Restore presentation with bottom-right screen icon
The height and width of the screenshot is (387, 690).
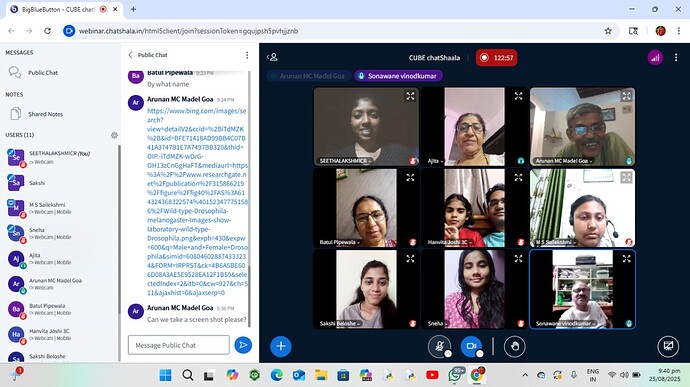click(x=668, y=346)
